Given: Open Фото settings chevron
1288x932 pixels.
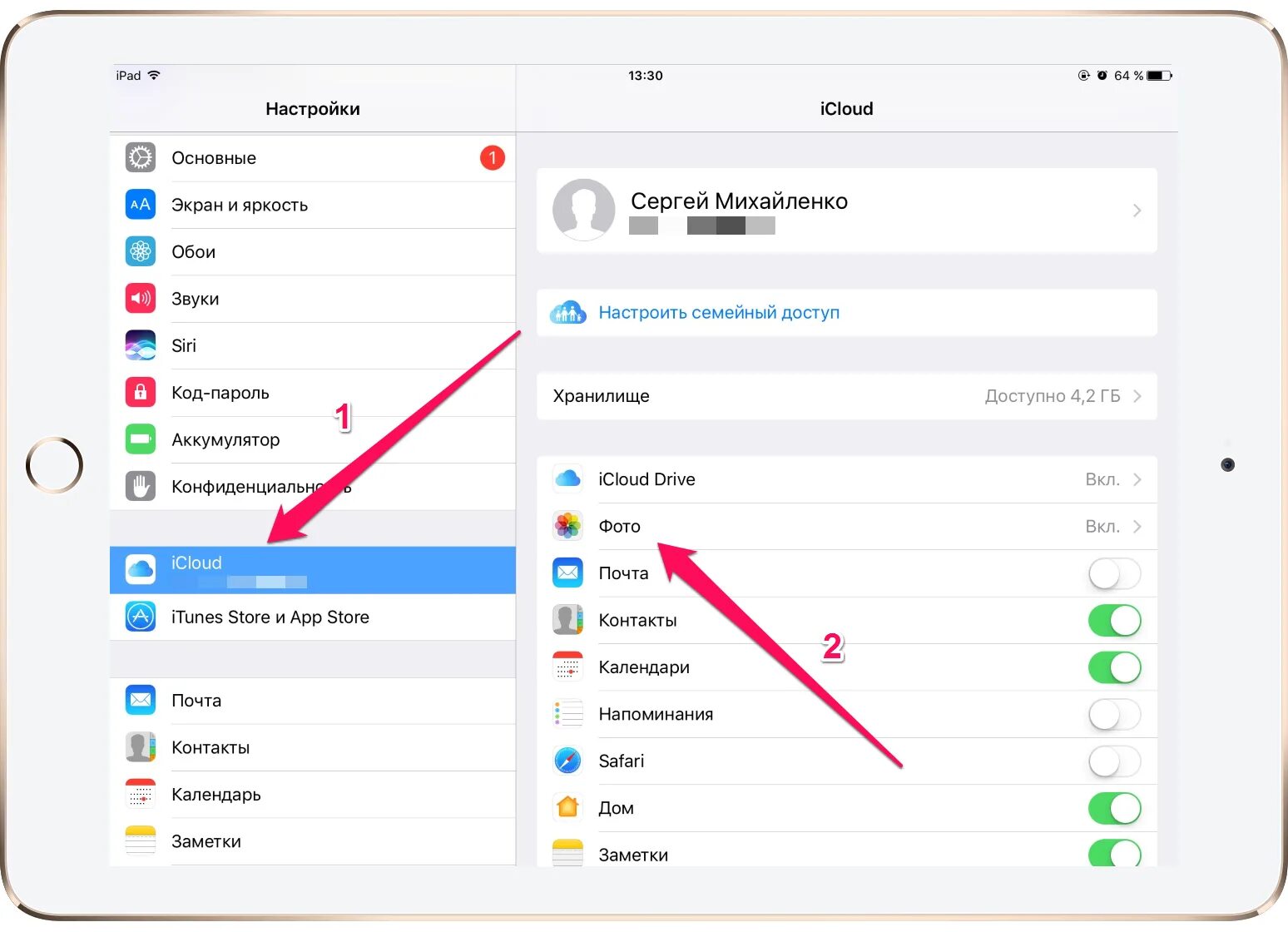Looking at the screenshot, I should (1137, 527).
